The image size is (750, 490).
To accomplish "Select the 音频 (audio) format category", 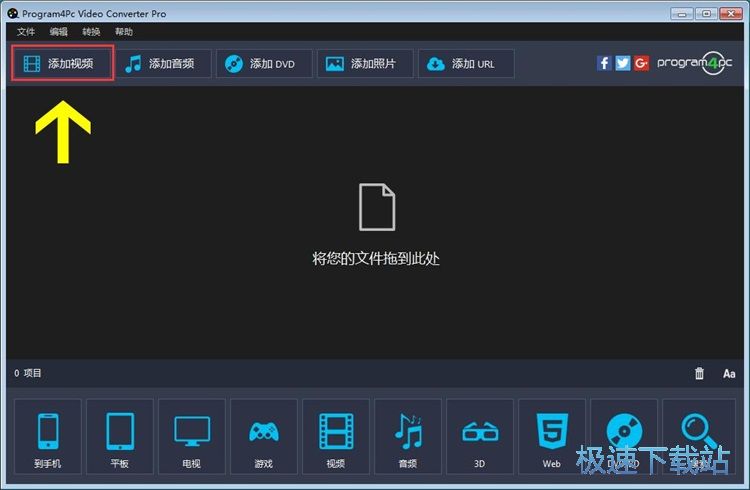I will (x=408, y=436).
